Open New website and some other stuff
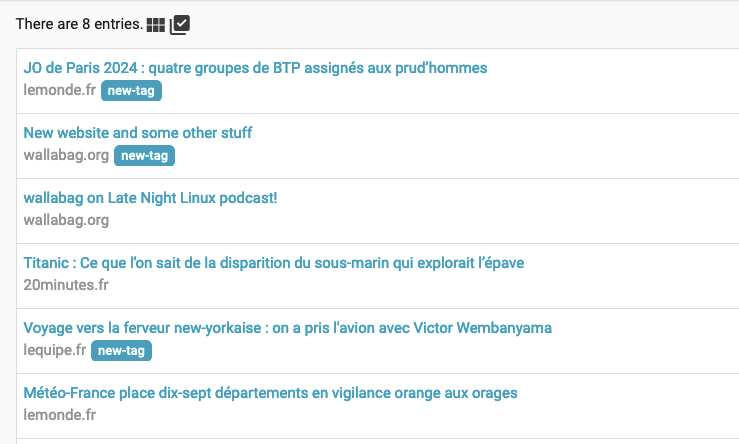The width and height of the screenshot is (739, 444). coord(138,133)
